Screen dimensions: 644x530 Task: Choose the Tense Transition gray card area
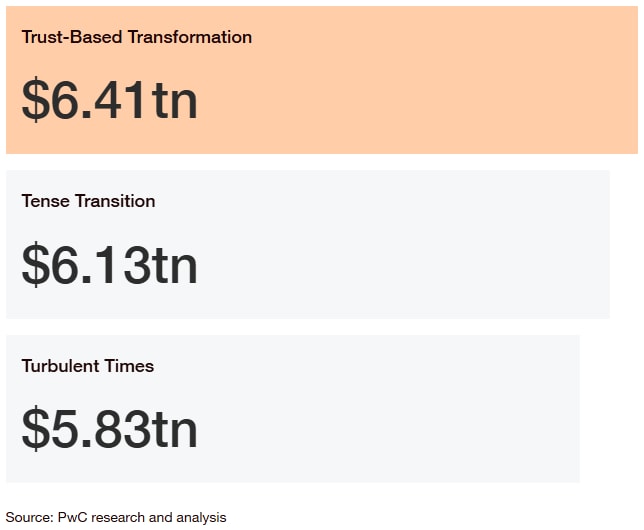click(308, 244)
